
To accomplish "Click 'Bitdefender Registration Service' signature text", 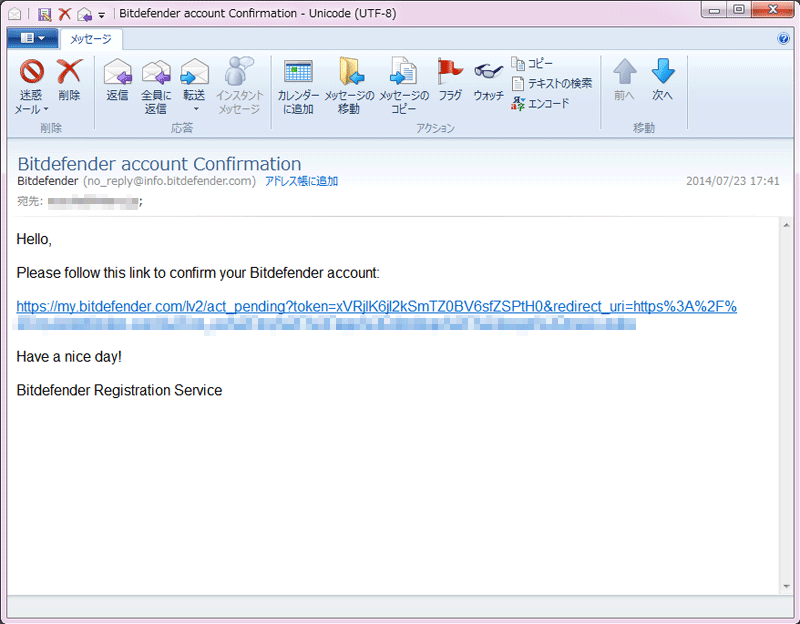I will [119, 390].
